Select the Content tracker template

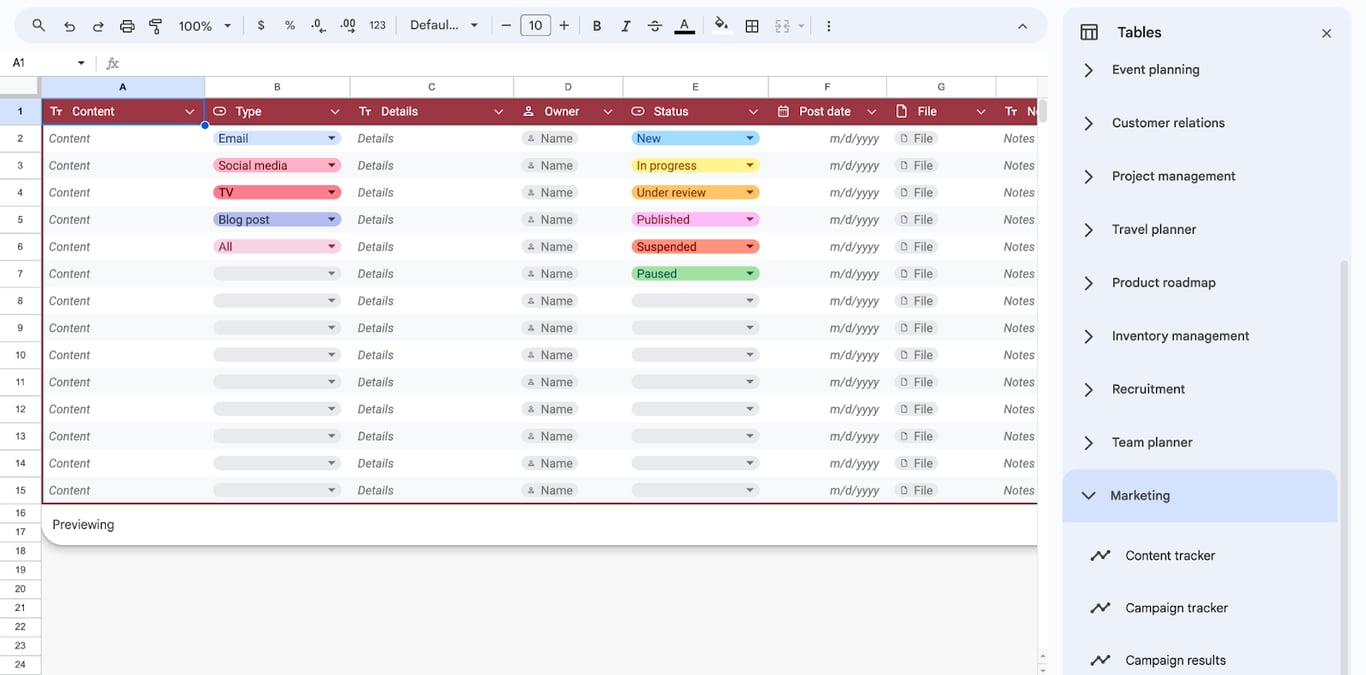[1169, 556]
